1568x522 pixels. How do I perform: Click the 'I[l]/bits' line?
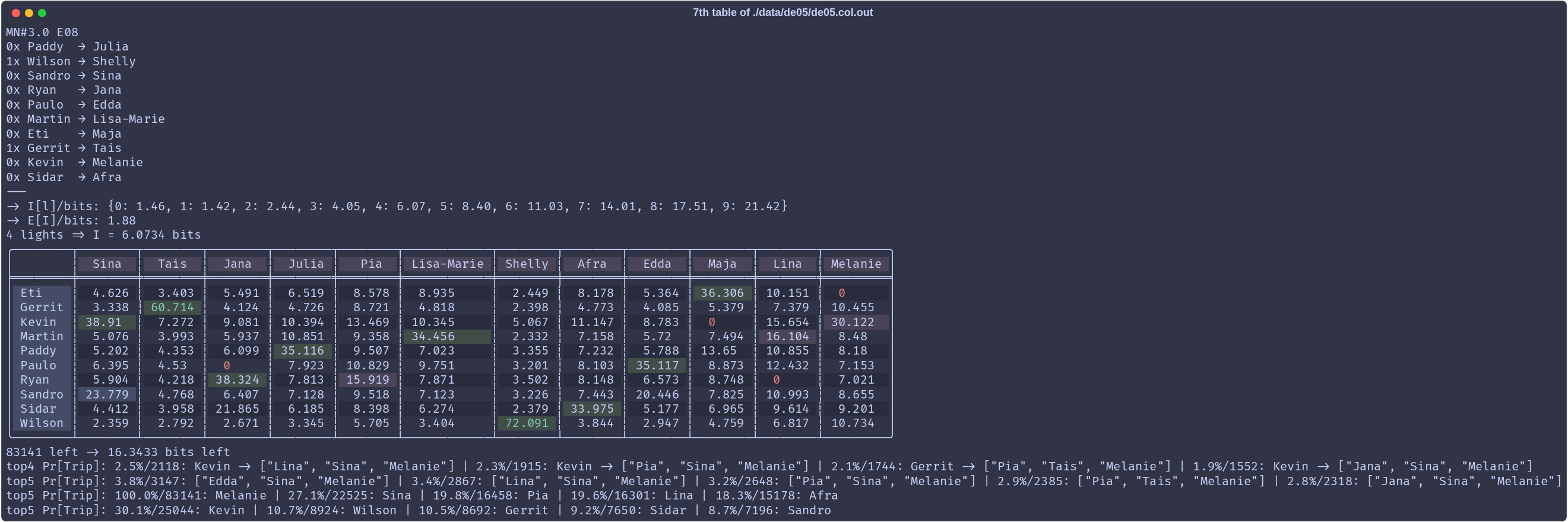(x=397, y=207)
